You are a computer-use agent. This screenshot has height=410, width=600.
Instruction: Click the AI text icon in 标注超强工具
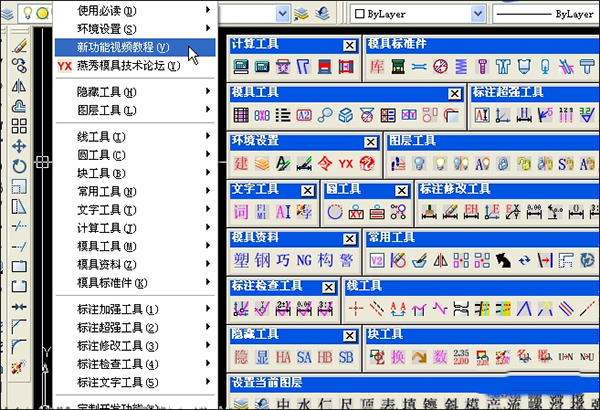[482, 115]
